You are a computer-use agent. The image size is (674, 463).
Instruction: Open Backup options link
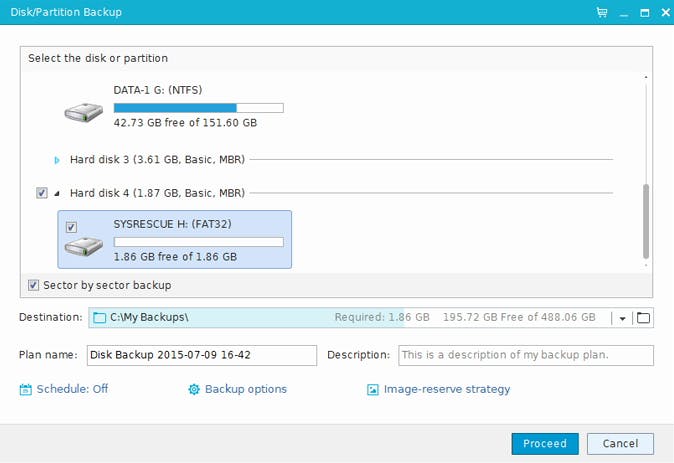point(246,389)
